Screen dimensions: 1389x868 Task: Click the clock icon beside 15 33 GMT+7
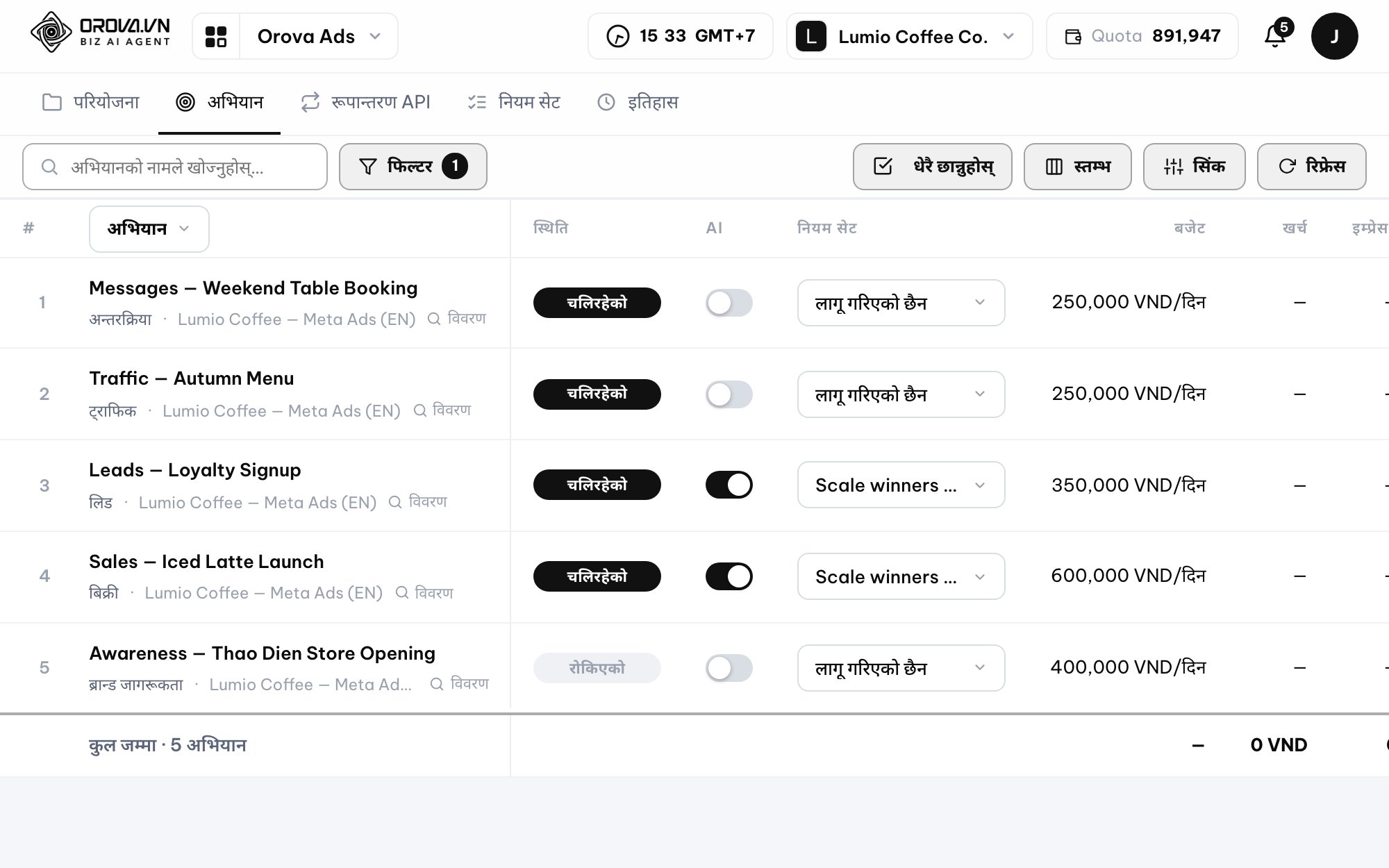(617, 36)
